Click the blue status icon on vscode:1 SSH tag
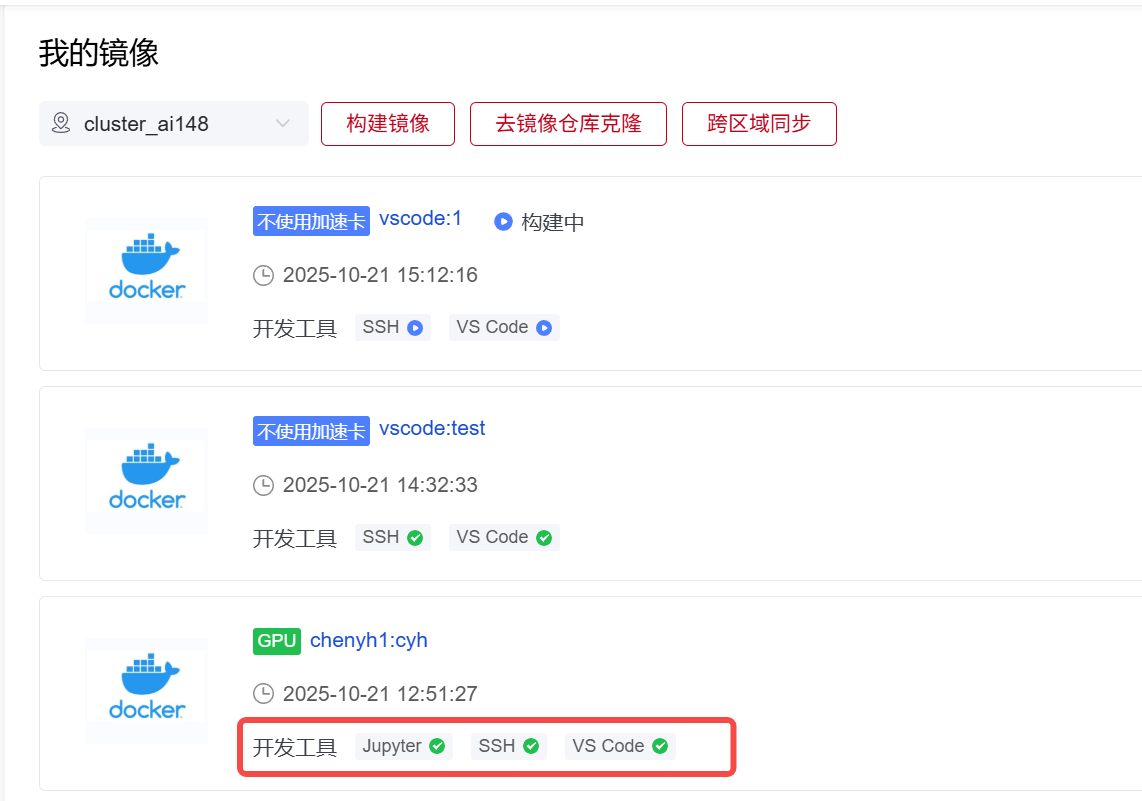Image resolution: width=1142 pixels, height=801 pixels. (415, 327)
